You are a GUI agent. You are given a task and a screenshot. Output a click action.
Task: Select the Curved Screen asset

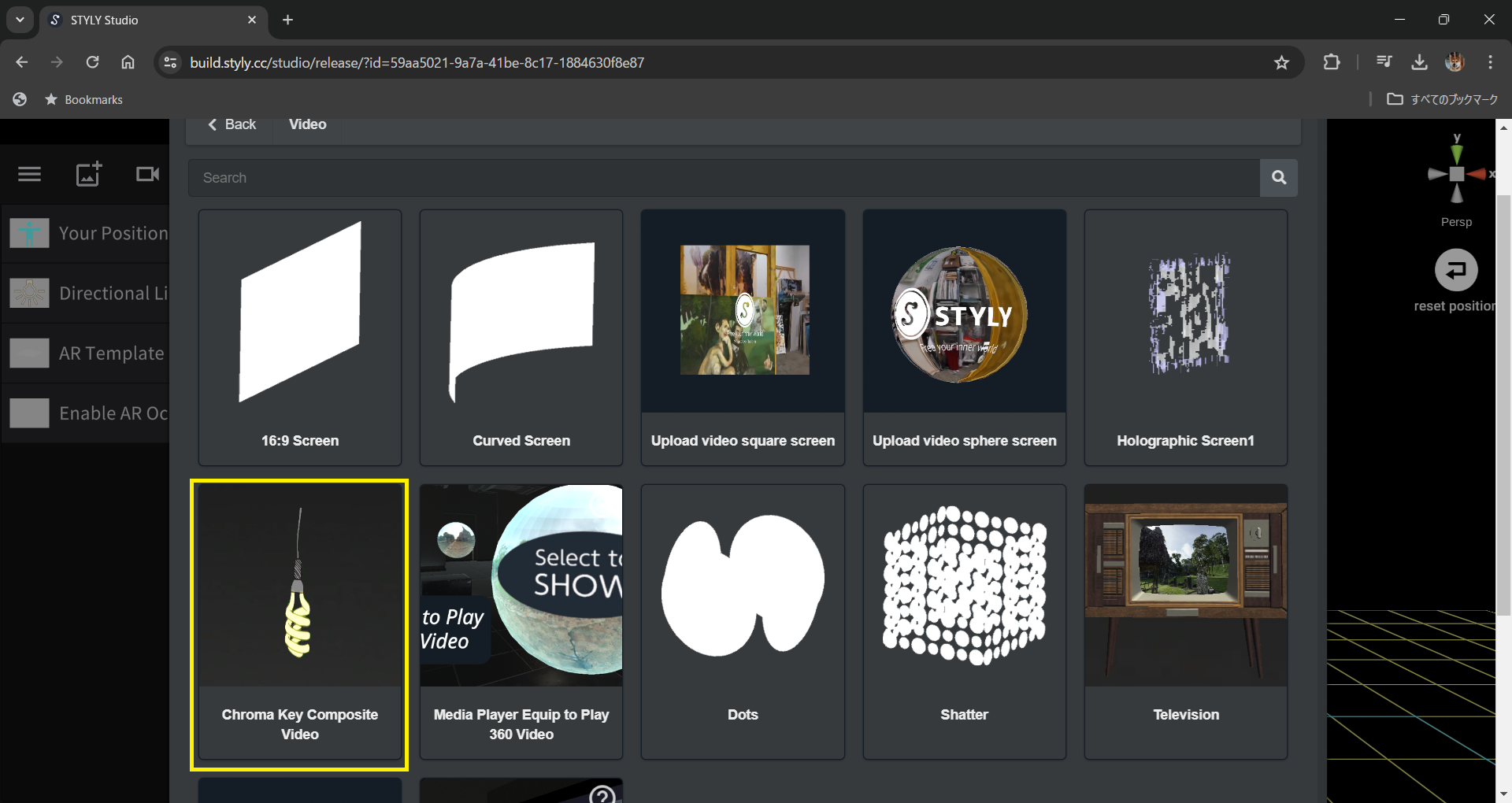pos(521,337)
